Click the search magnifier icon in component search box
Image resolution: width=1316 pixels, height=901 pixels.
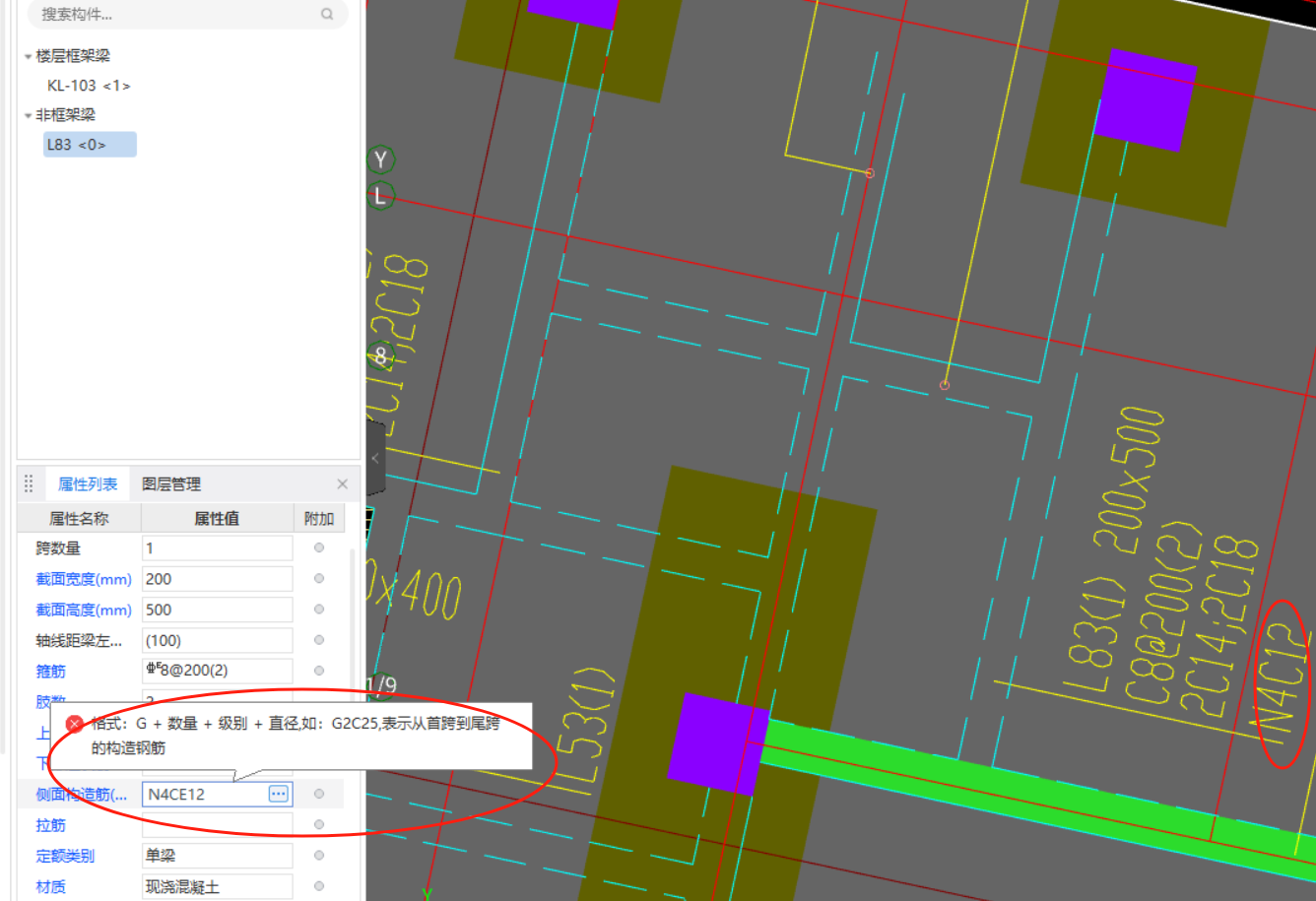tap(327, 14)
